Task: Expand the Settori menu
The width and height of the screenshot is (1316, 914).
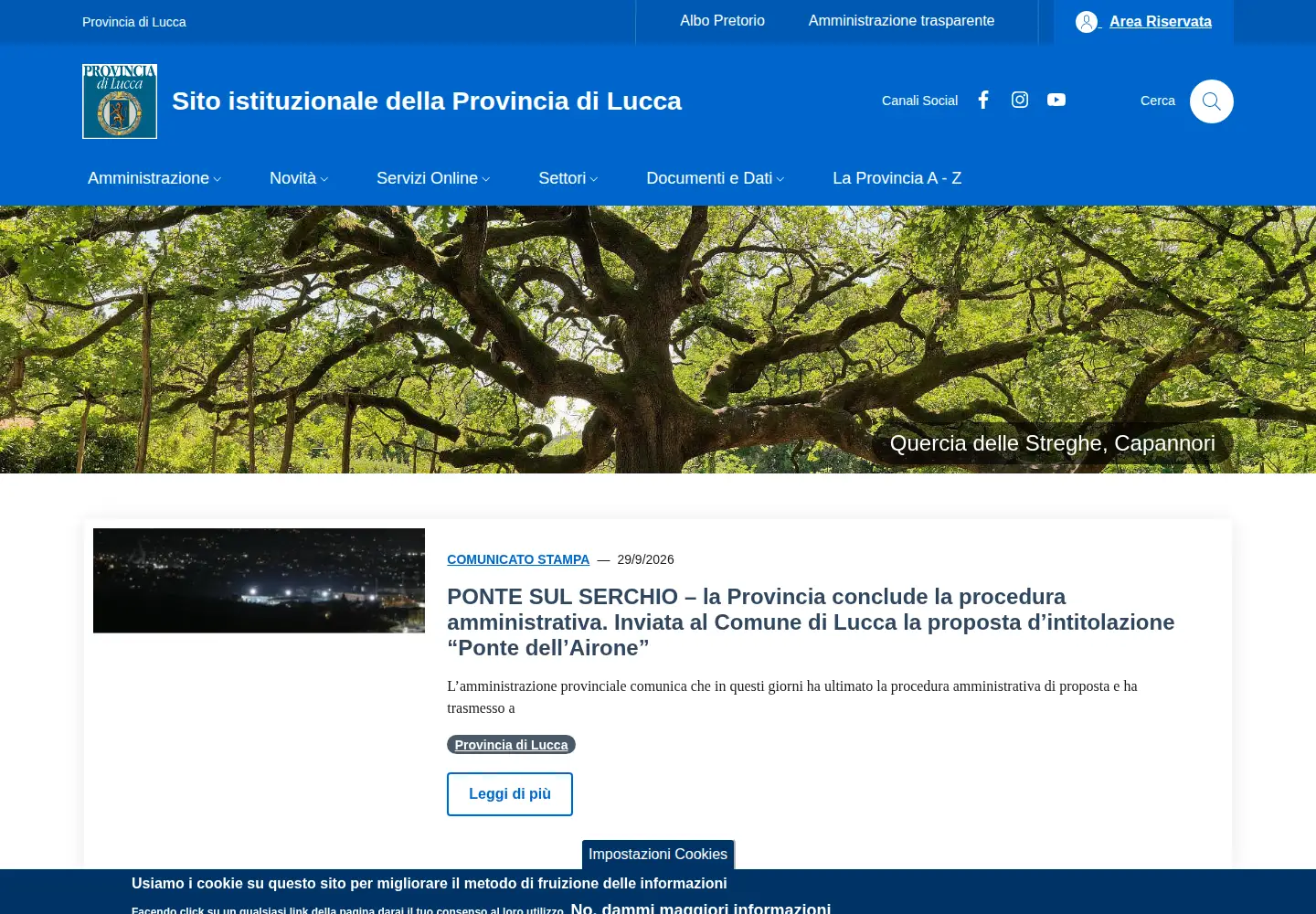Action: point(568,178)
